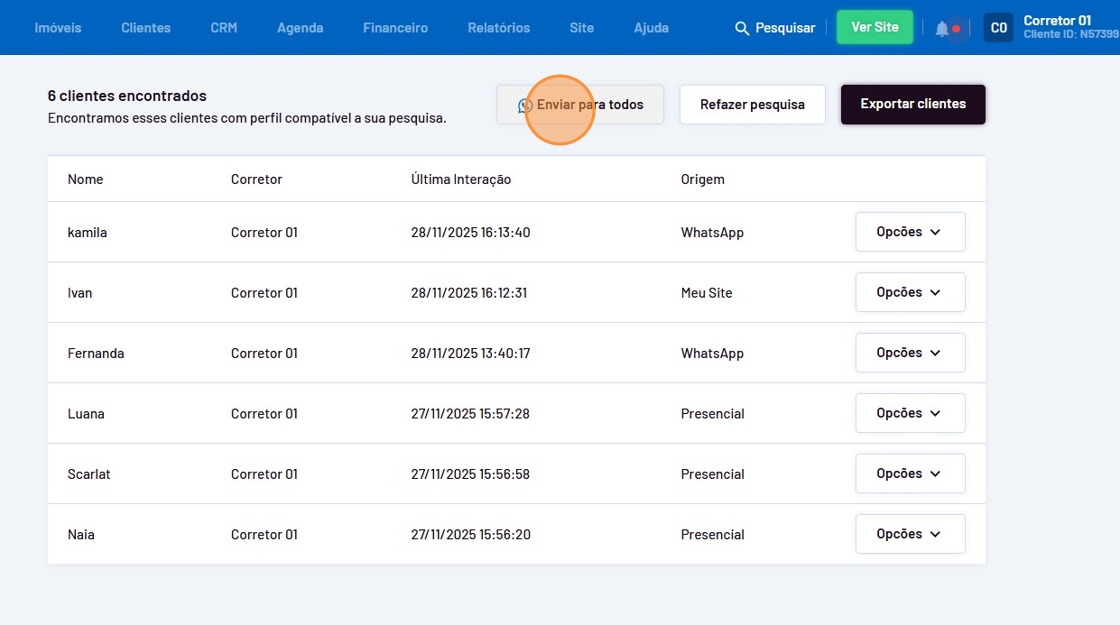Go to the CRM menu

pos(224,28)
